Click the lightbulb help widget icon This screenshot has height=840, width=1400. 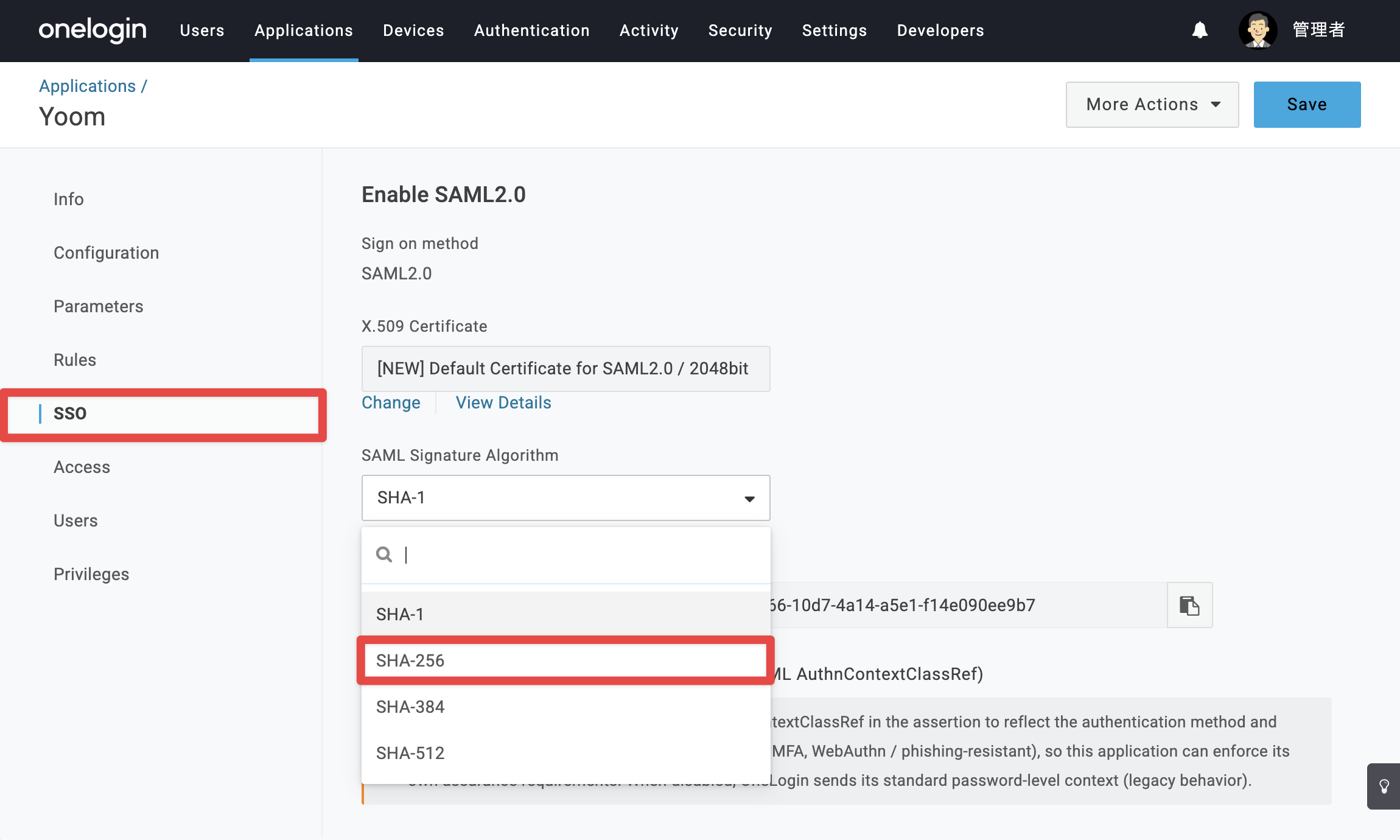coord(1384,786)
